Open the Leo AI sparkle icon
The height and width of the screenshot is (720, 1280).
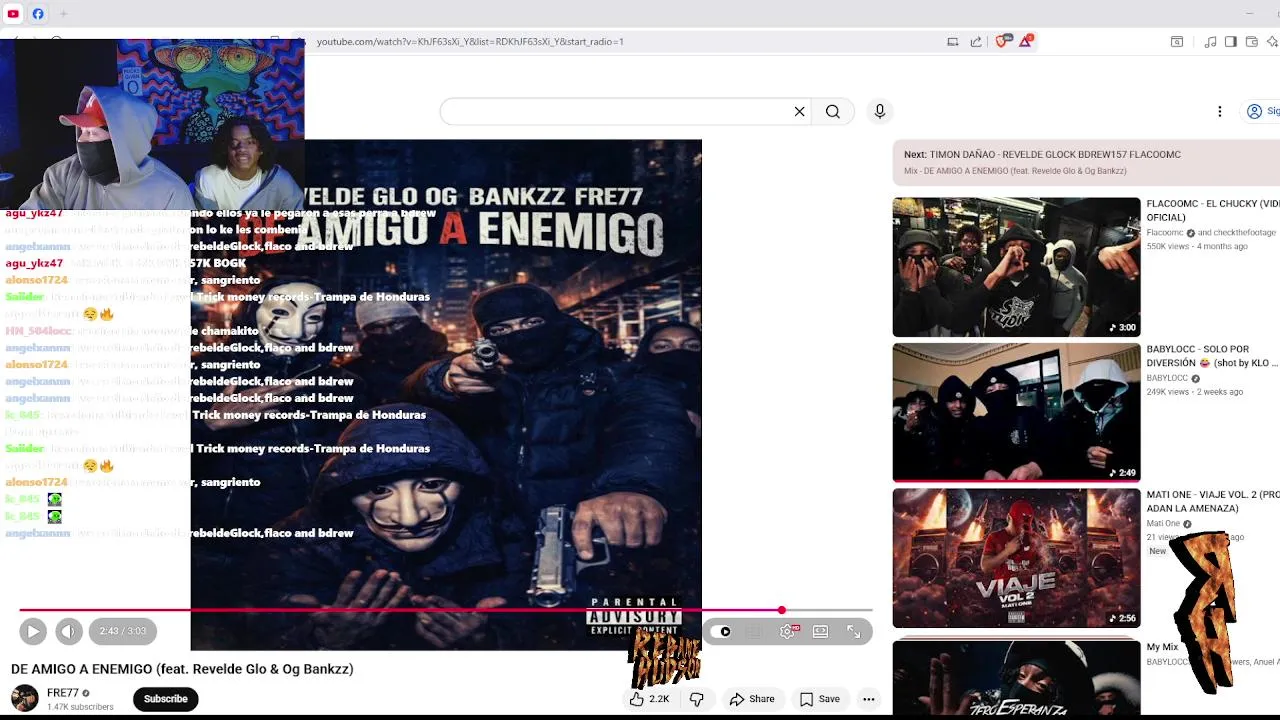pos(1272,41)
